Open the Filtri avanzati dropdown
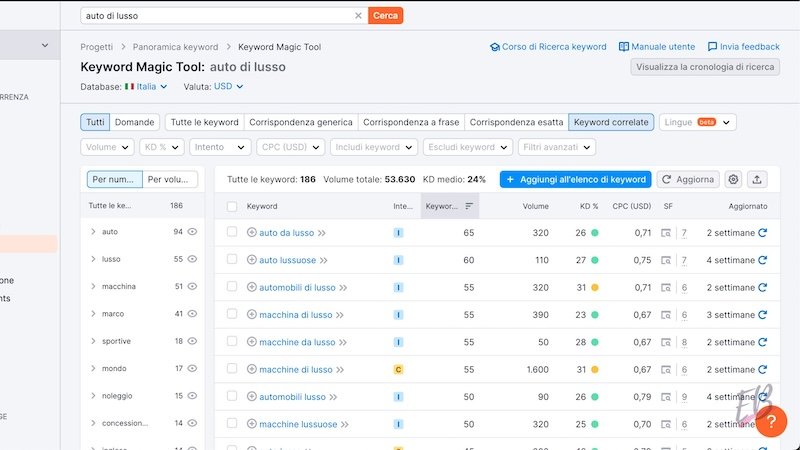The height and width of the screenshot is (450, 800). click(x=557, y=147)
